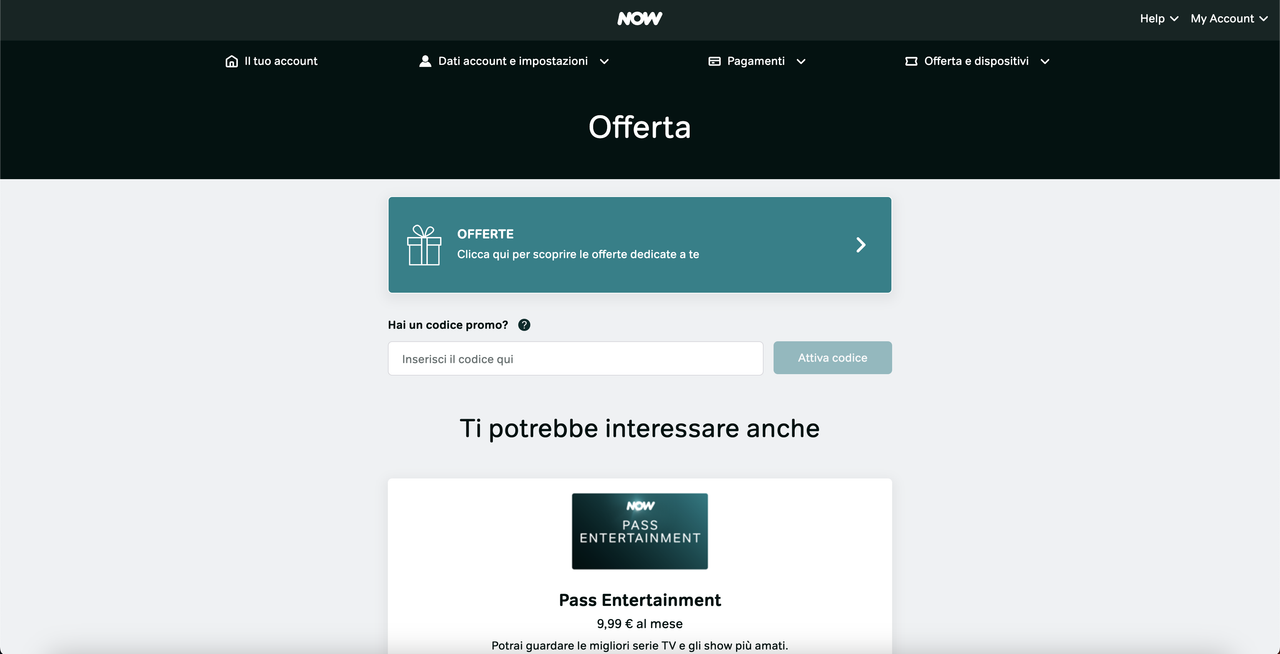This screenshot has height=654, width=1280.
Task: Click the Attiva codice button
Action: click(832, 358)
